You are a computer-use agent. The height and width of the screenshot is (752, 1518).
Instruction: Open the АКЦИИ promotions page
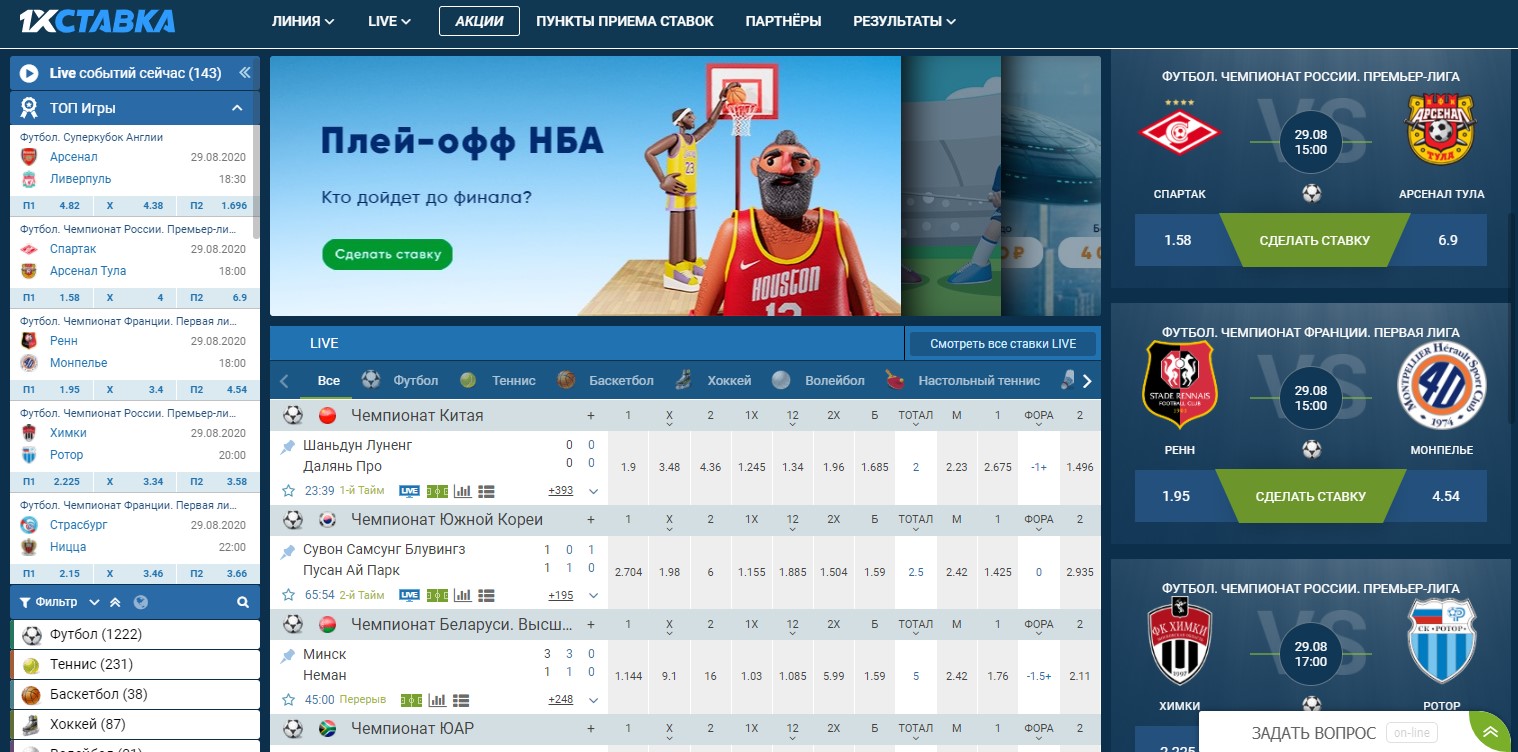[x=479, y=21]
